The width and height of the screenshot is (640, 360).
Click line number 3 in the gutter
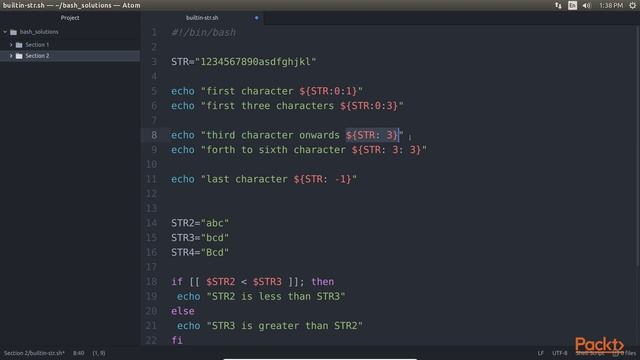click(154, 62)
